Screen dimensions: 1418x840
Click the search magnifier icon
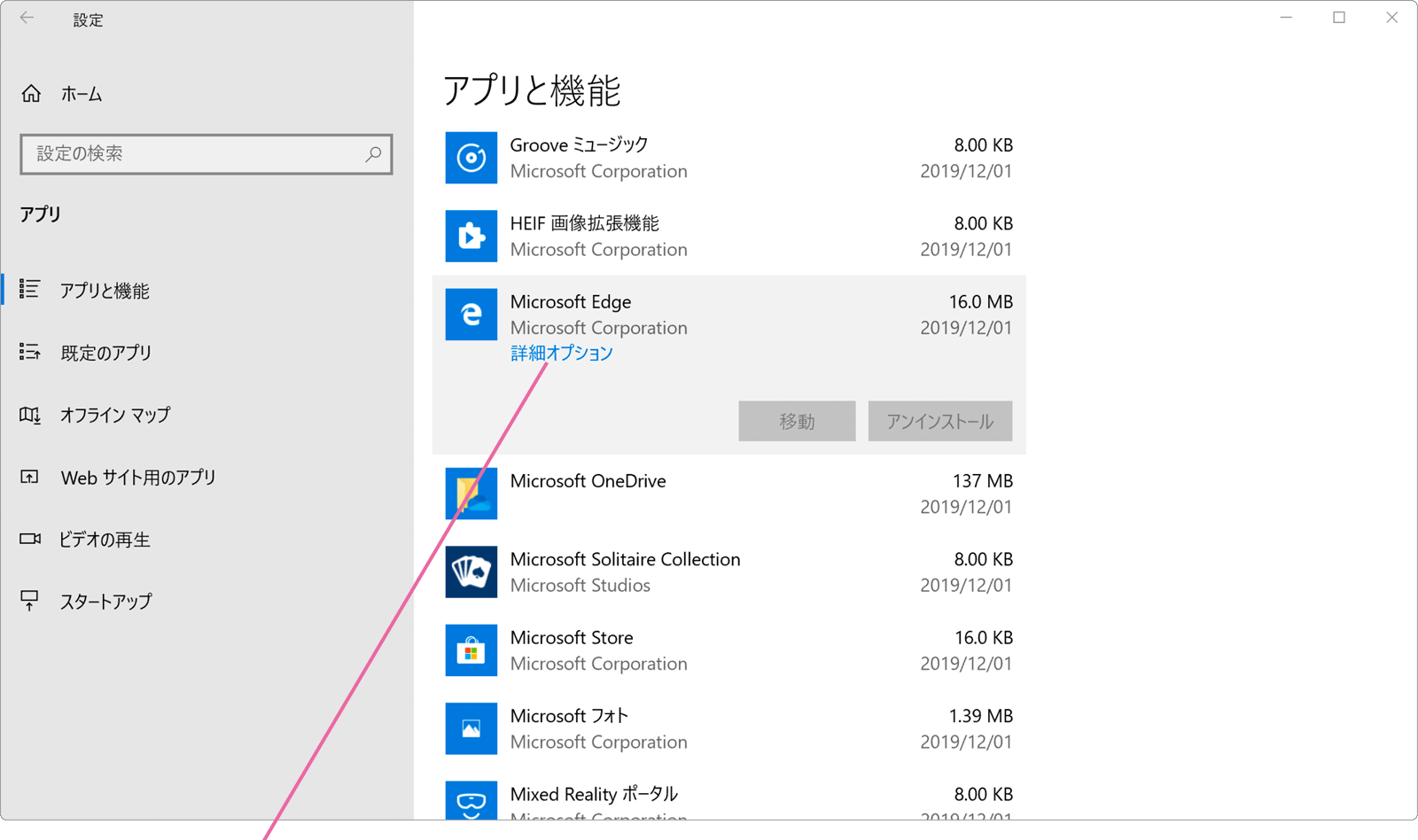pos(373,154)
